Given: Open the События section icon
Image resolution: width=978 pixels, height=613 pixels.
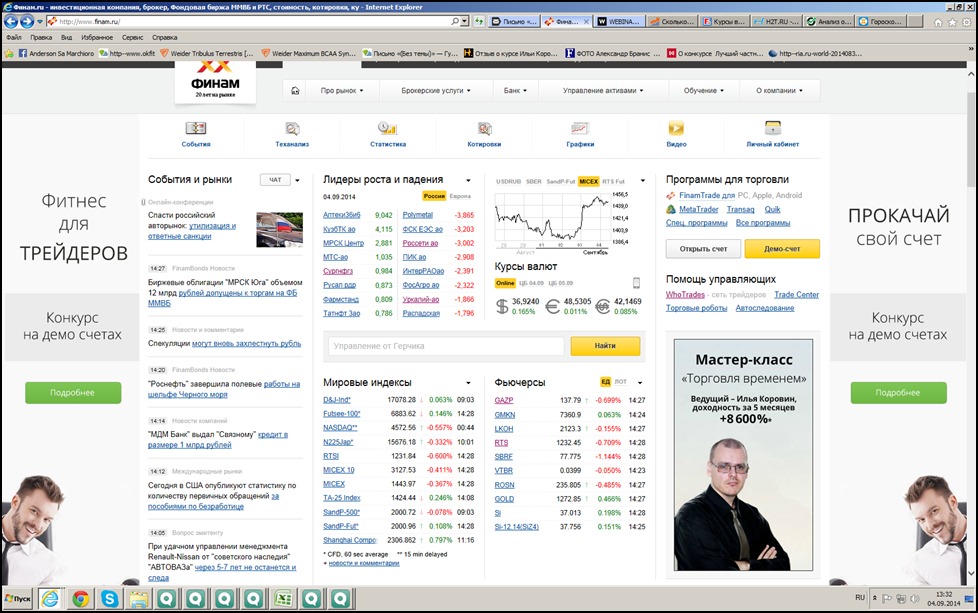Looking at the screenshot, I should 196,128.
